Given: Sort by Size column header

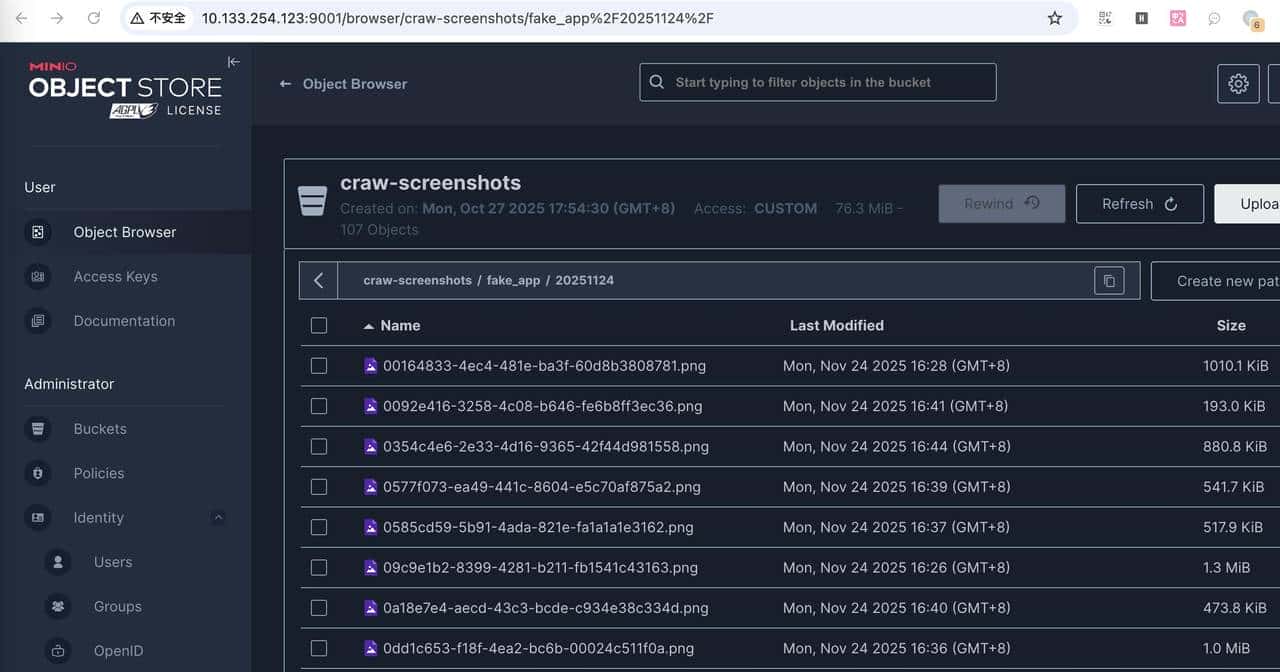Looking at the screenshot, I should pos(1231,325).
